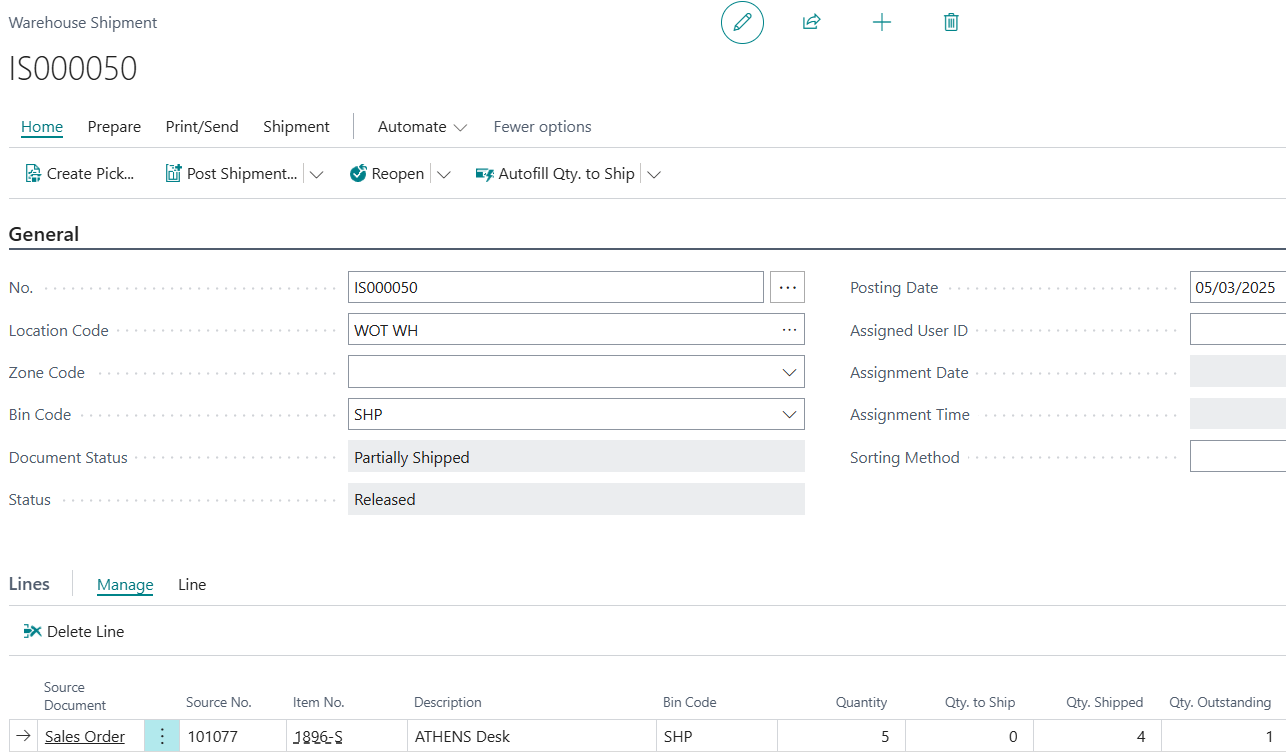Click the Qty. to Ship cell 0
The width and height of the screenshot is (1286, 752).
[969, 737]
